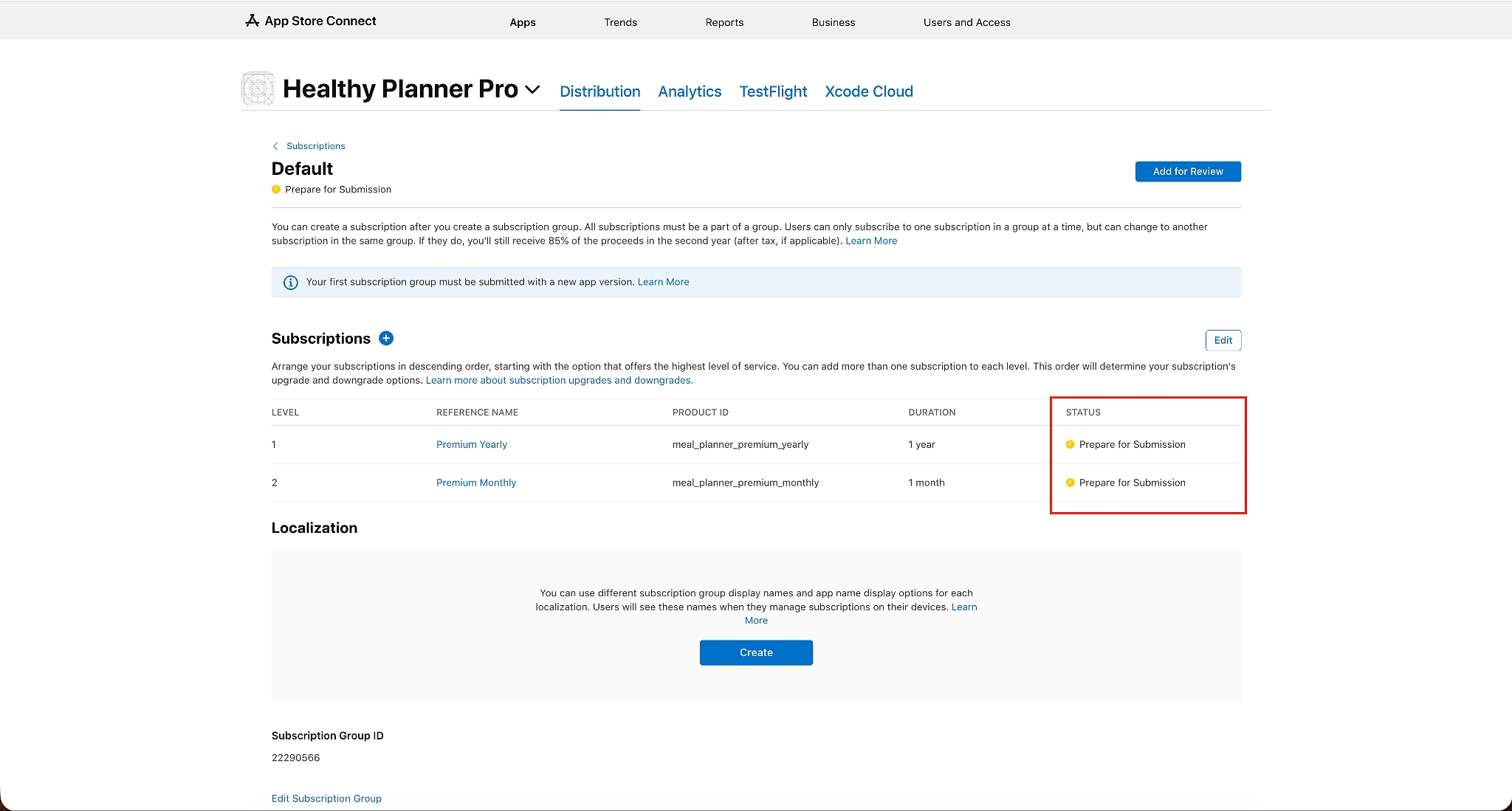The height and width of the screenshot is (811, 1512).
Task: Click Prepare for Submission status of Premium Monthly
Action: [1133, 483]
